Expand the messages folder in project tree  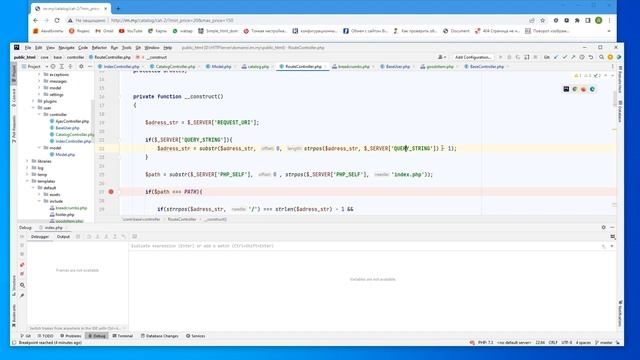click(40, 81)
